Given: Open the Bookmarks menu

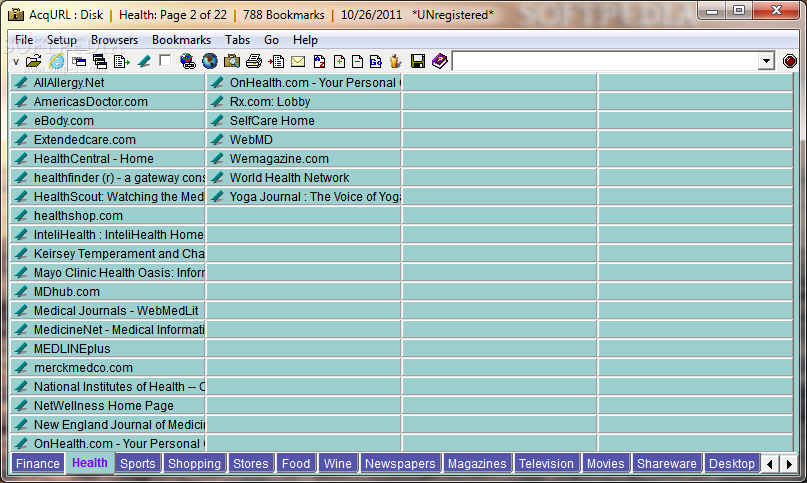Looking at the screenshot, I should [181, 40].
